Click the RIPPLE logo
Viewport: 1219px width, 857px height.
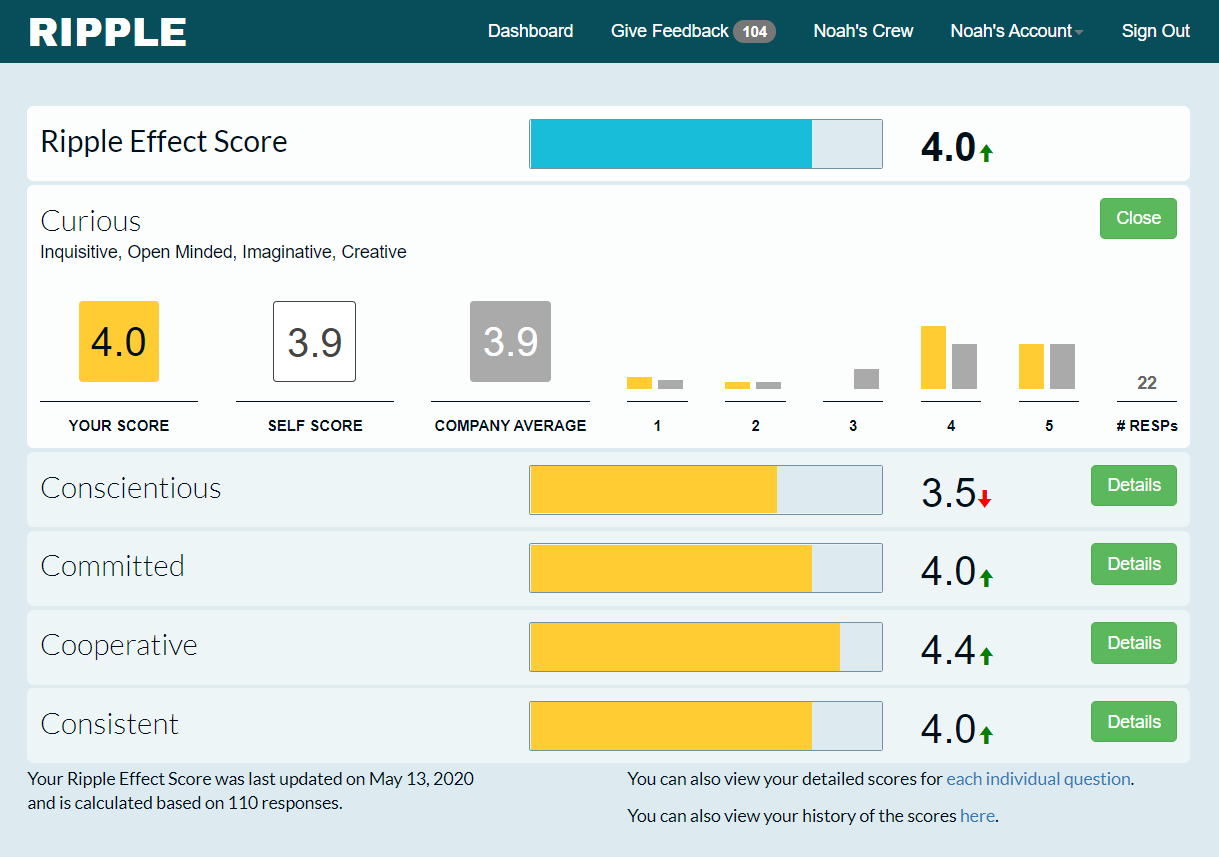point(108,32)
